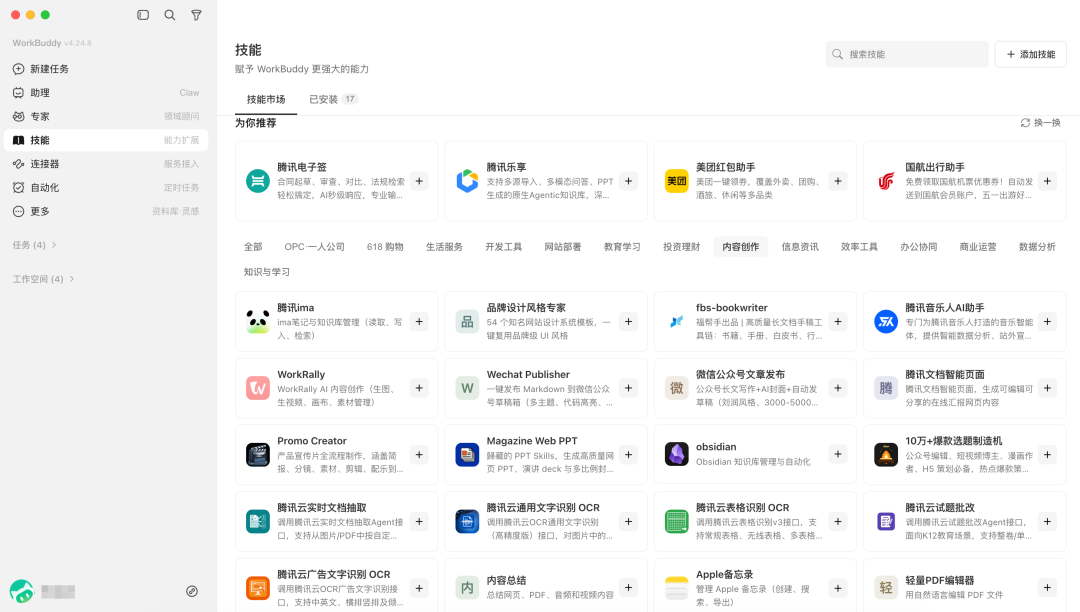Click the 品牌设计风格专家 icon
1080x612 pixels.
pos(467,321)
